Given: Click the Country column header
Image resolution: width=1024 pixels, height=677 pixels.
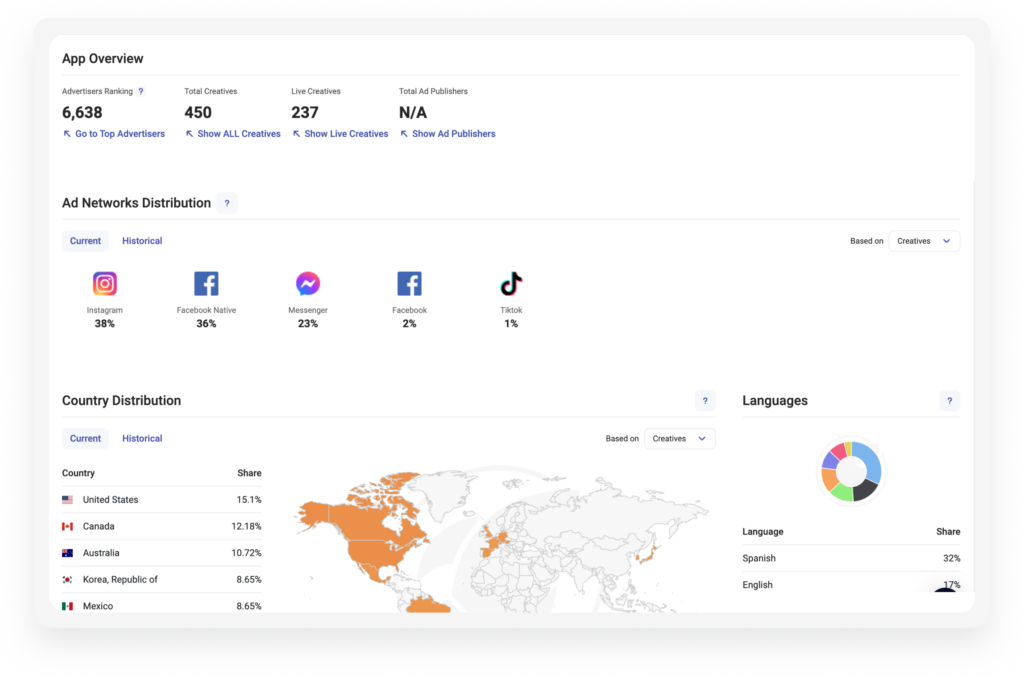Looking at the screenshot, I should click(x=78, y=473).
